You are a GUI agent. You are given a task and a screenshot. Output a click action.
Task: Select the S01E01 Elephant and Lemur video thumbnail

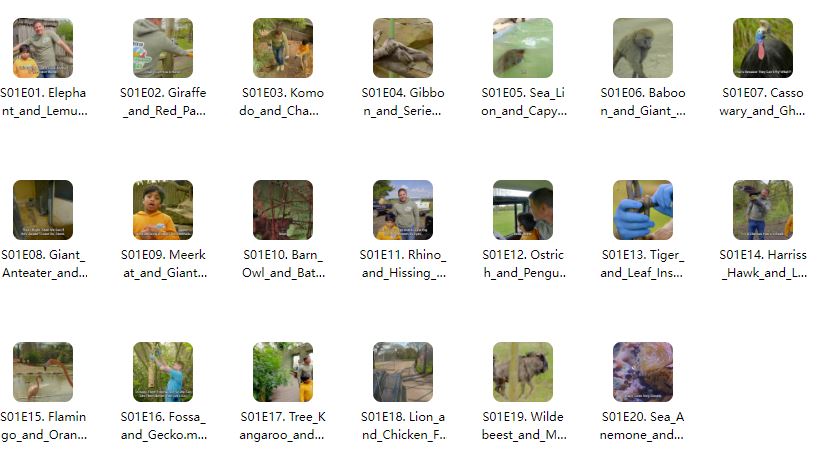pos(43,48)
